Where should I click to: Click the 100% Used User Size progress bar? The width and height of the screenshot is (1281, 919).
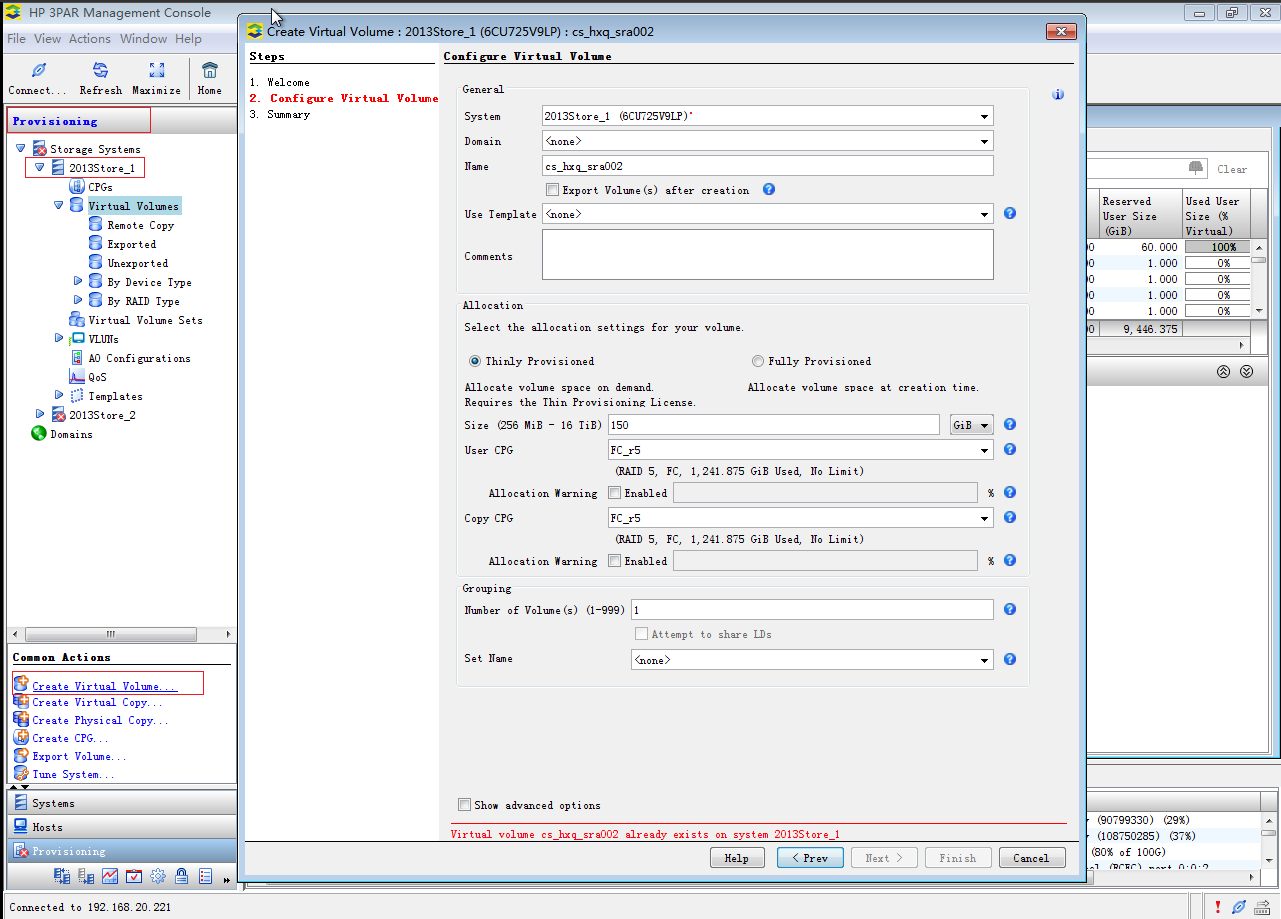[x=1218, y=246]
